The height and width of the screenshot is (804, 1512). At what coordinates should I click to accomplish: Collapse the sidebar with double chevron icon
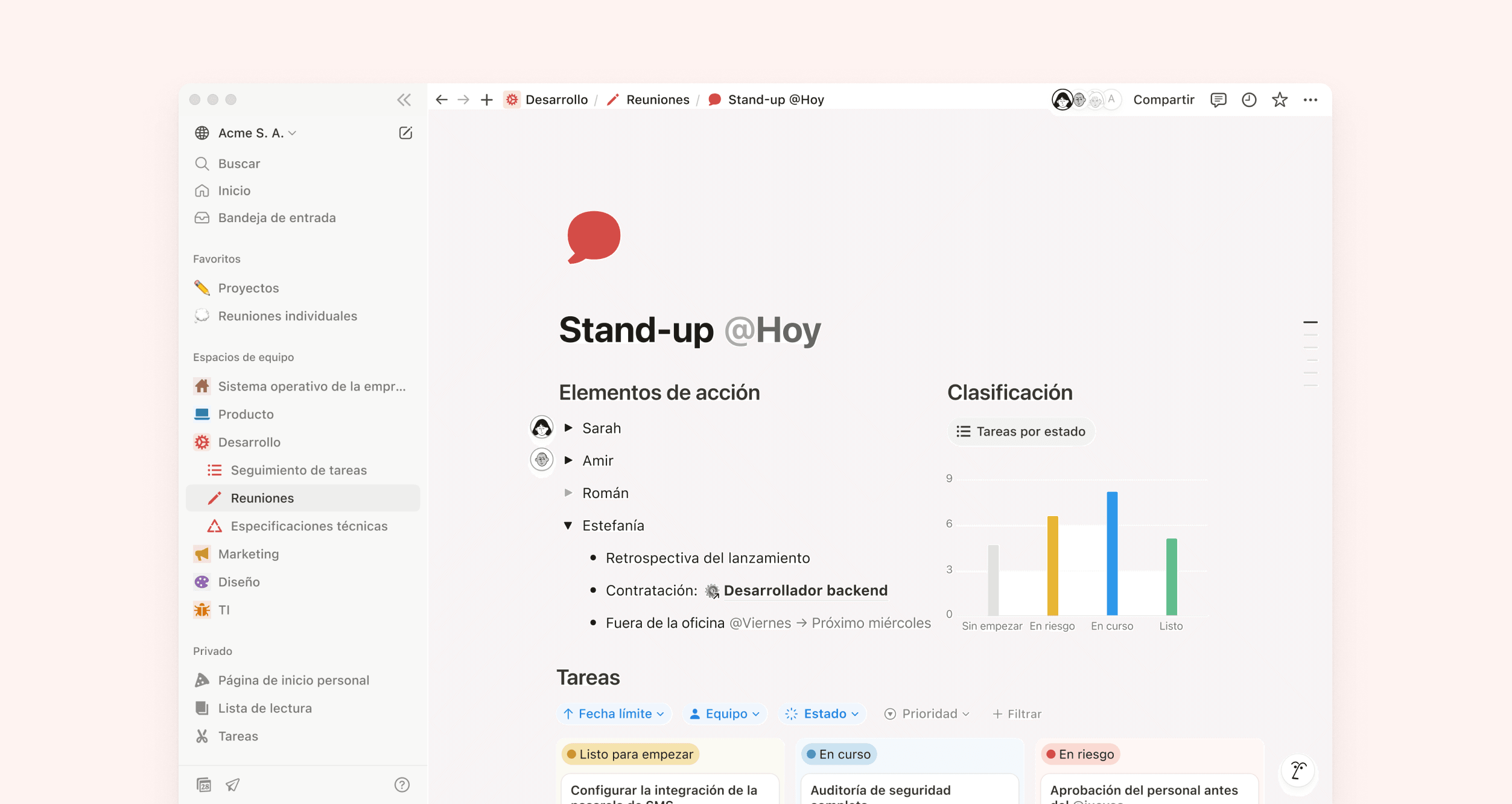tap(404, 100)
